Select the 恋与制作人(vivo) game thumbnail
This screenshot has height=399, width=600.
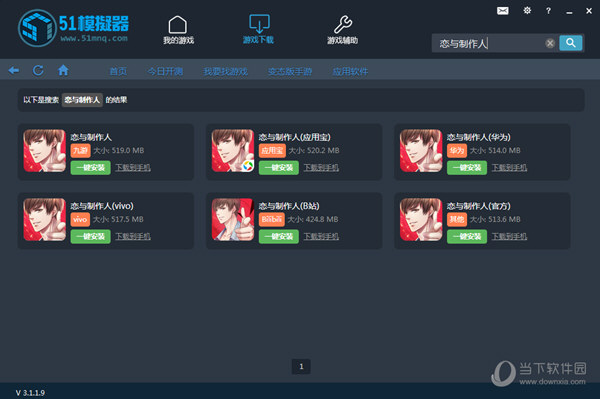pos(44,219)
